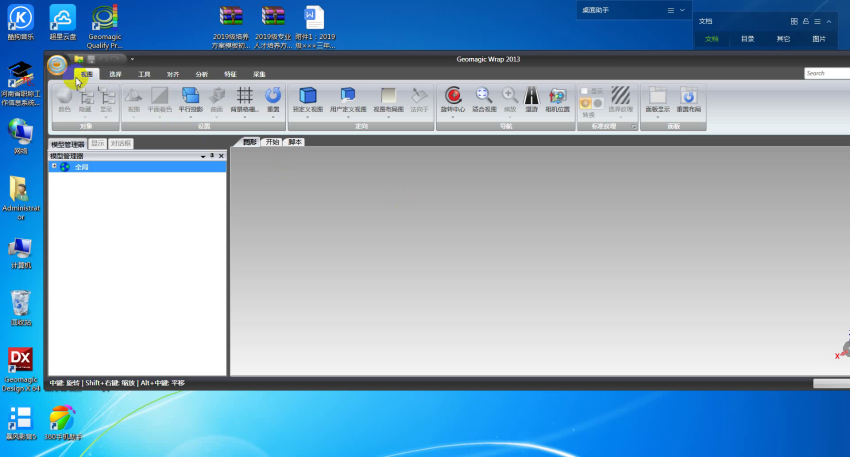
Task: Click the 适合视图 fit view magnifier icon
Action: [x=484, y=96]
